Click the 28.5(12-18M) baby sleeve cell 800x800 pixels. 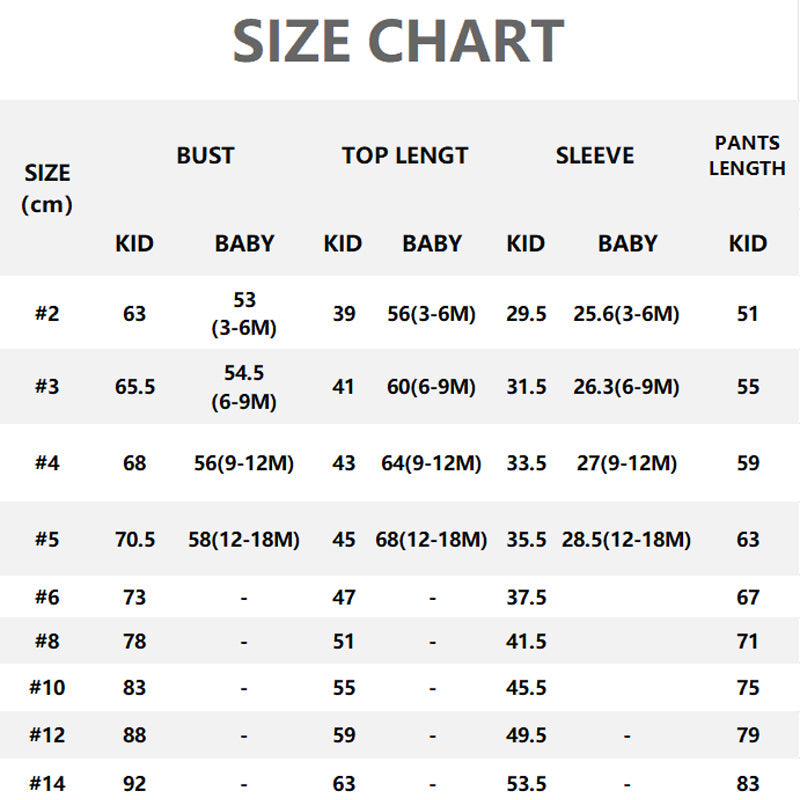(626, 539)
